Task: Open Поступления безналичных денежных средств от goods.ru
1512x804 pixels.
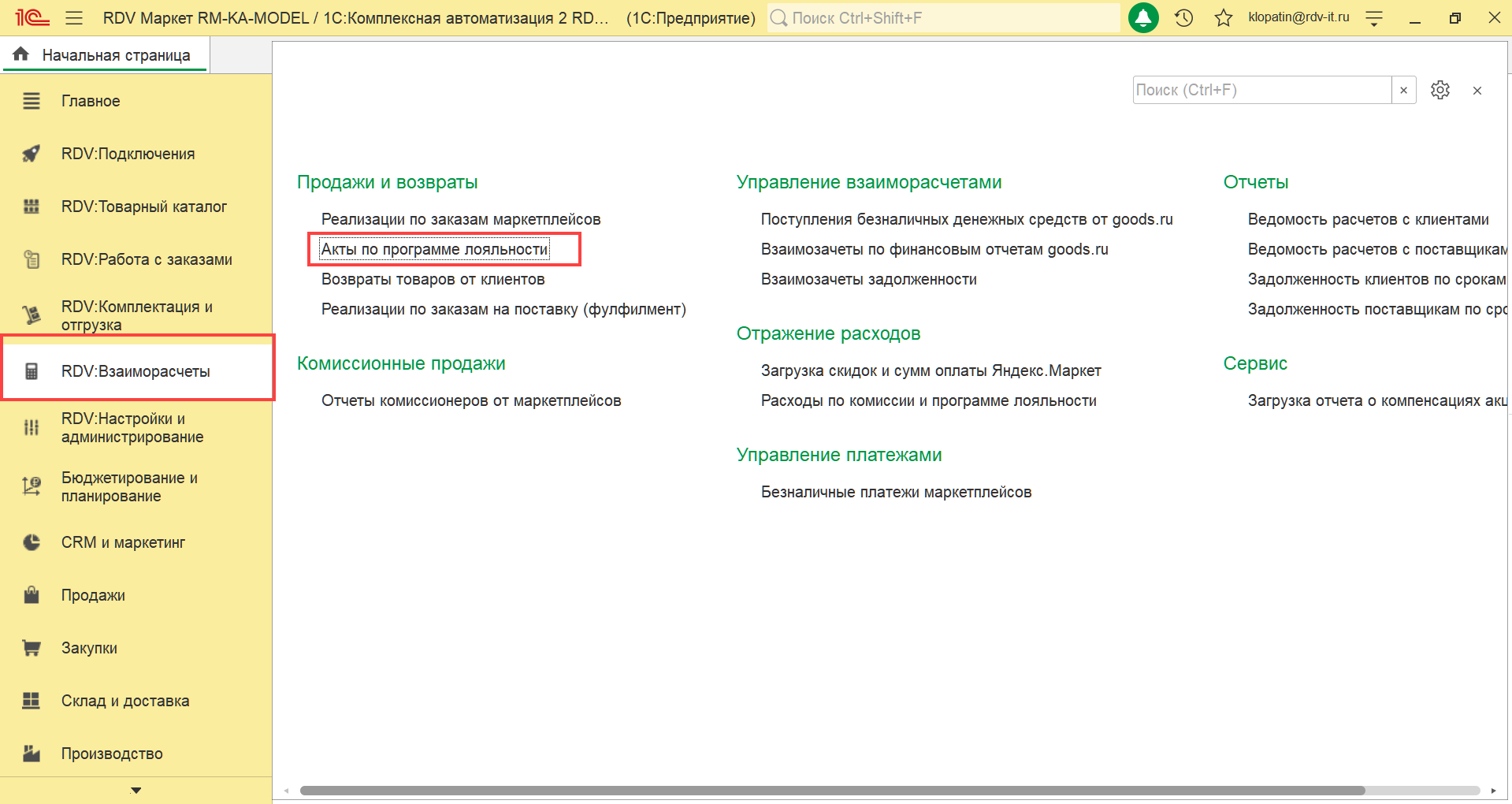Action: tap(967, 219)
